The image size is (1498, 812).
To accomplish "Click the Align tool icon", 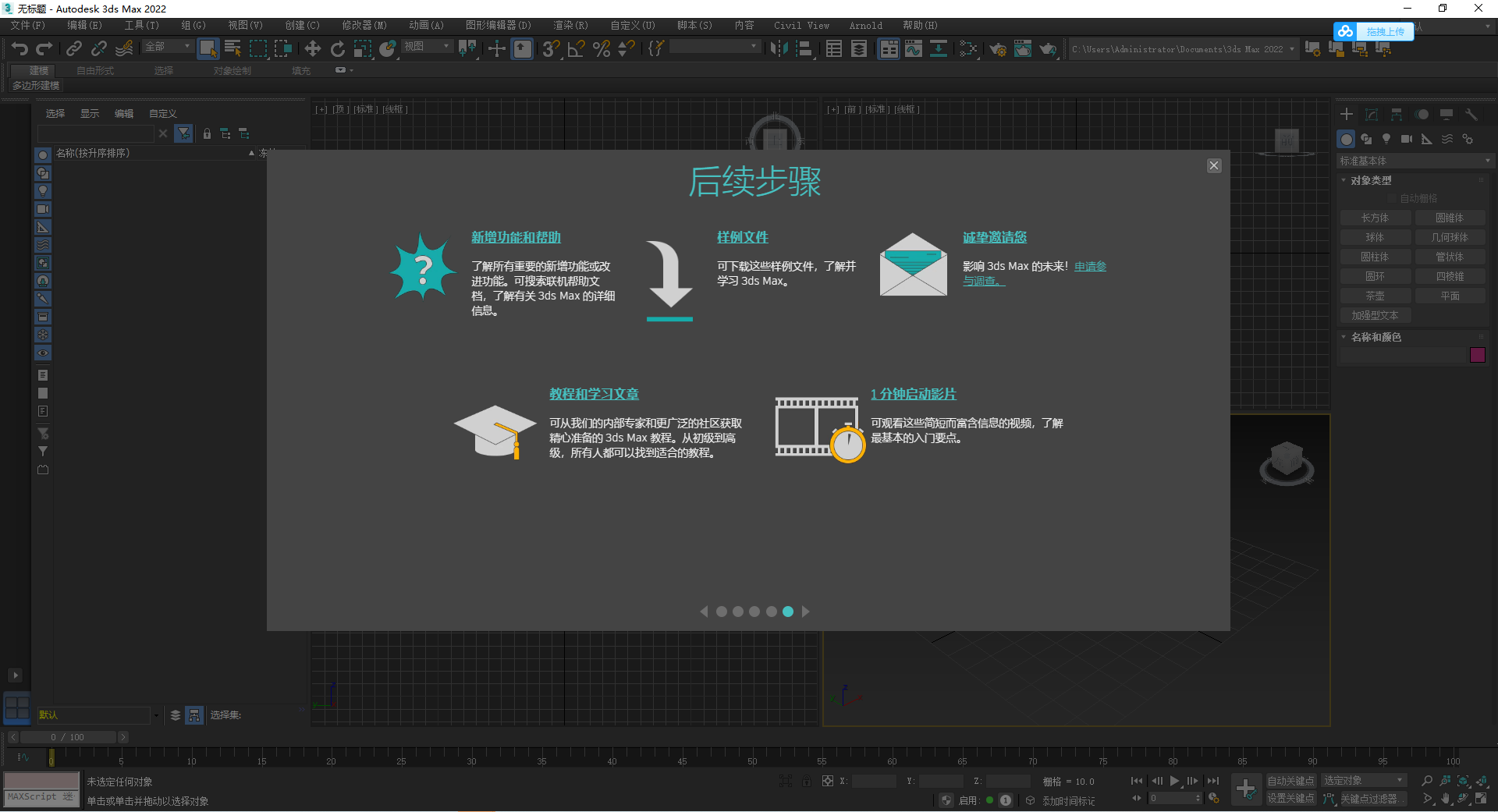I will [804, 48].
